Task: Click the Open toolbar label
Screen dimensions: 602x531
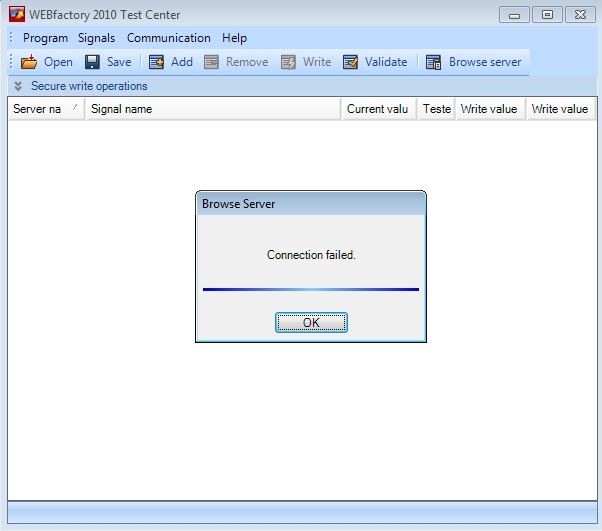Action: 58,62
